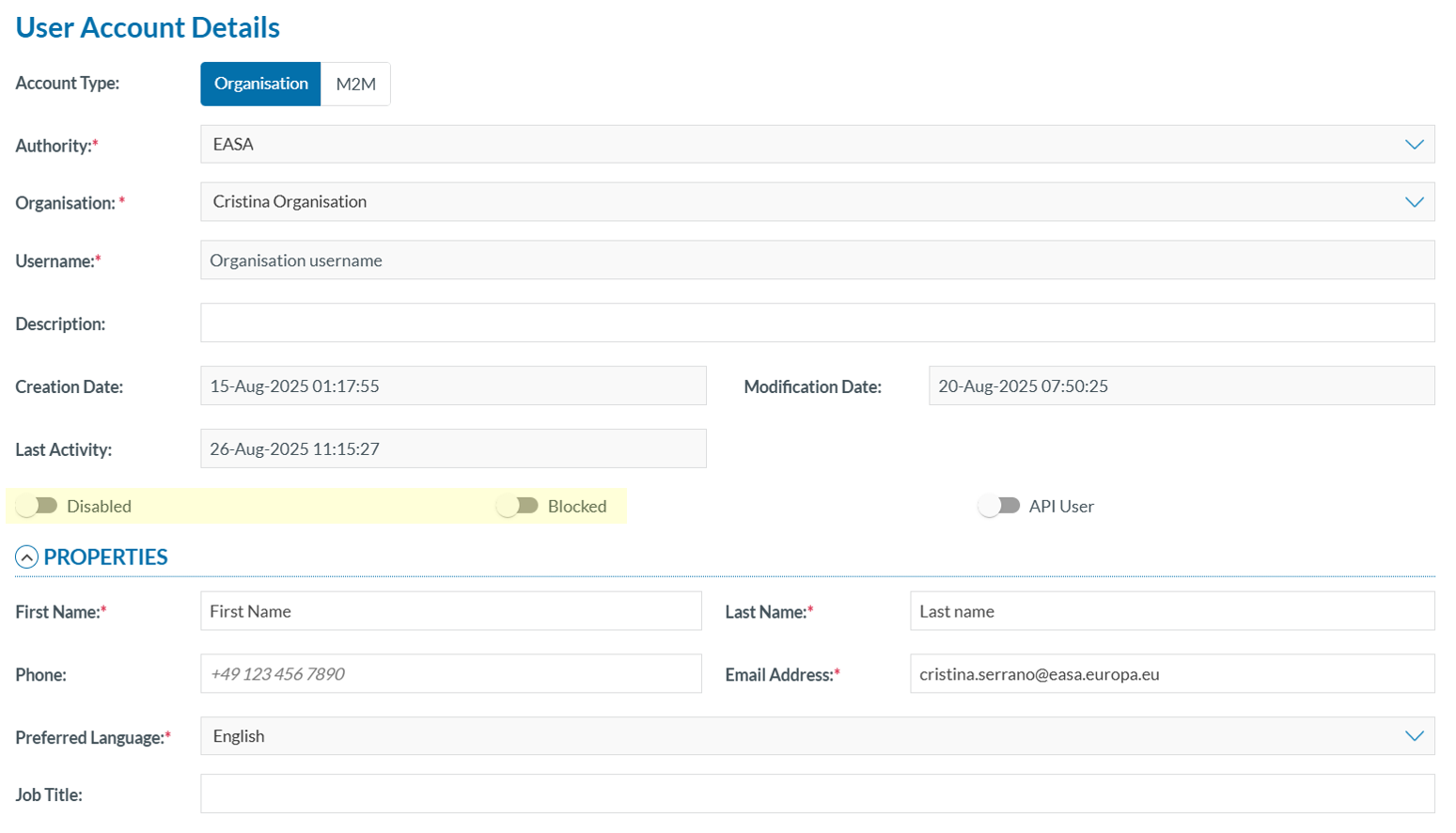Click the Job Title field

[x=816, y=794]
